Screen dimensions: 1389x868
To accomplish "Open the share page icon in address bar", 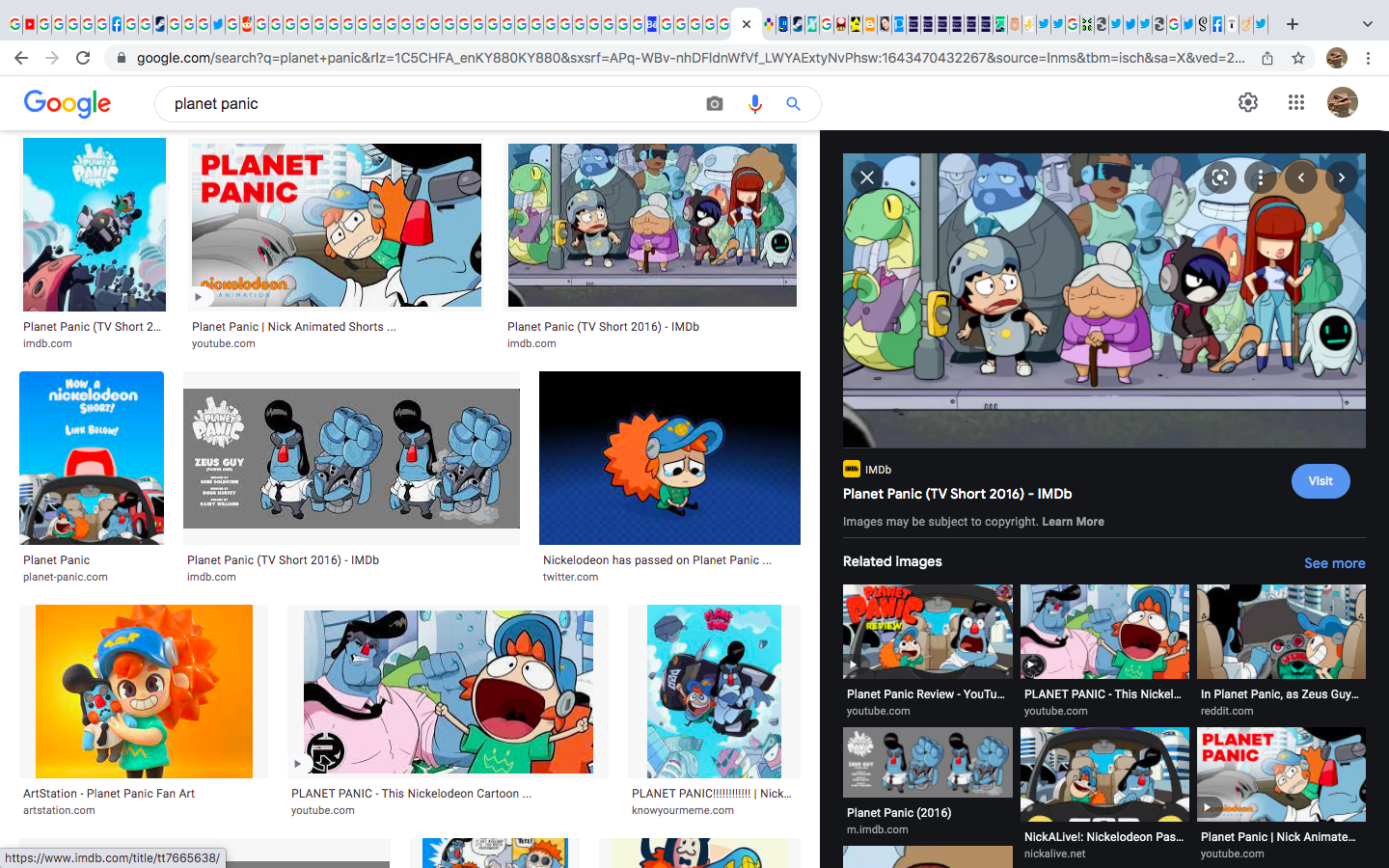I will click(x=1267, y=58).
